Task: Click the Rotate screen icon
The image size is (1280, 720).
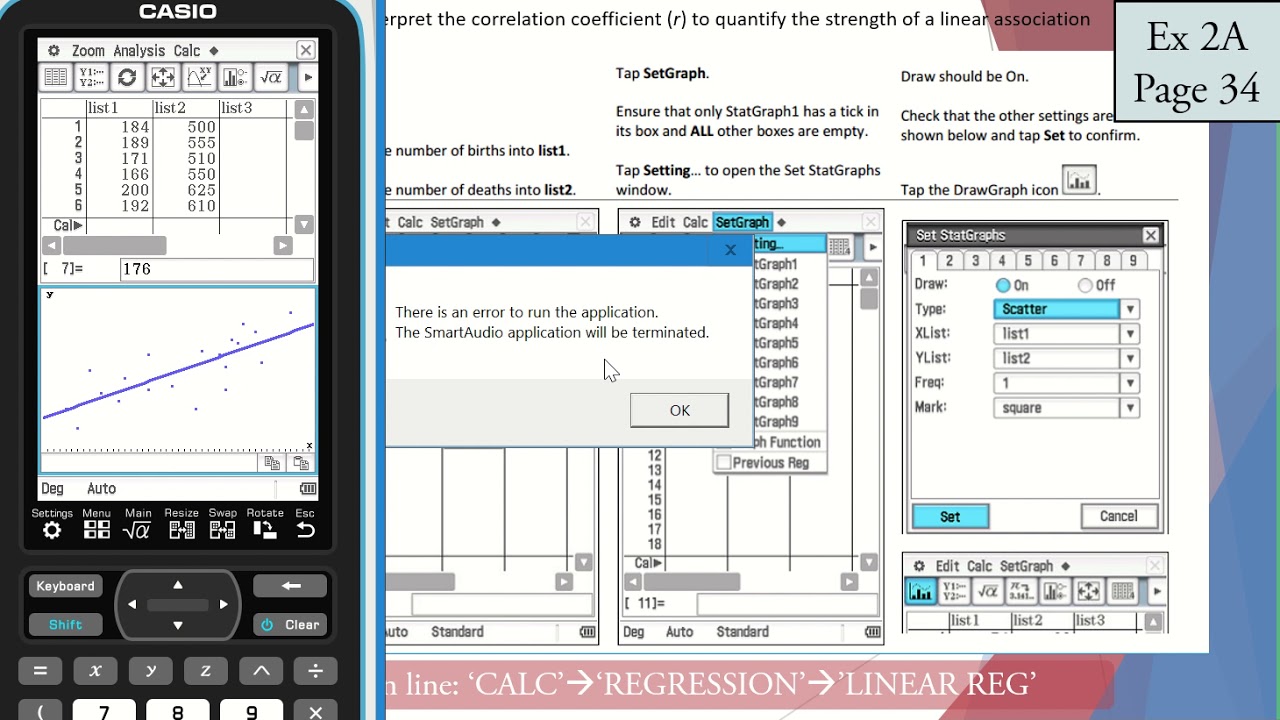Action: [x=264, y=530]
